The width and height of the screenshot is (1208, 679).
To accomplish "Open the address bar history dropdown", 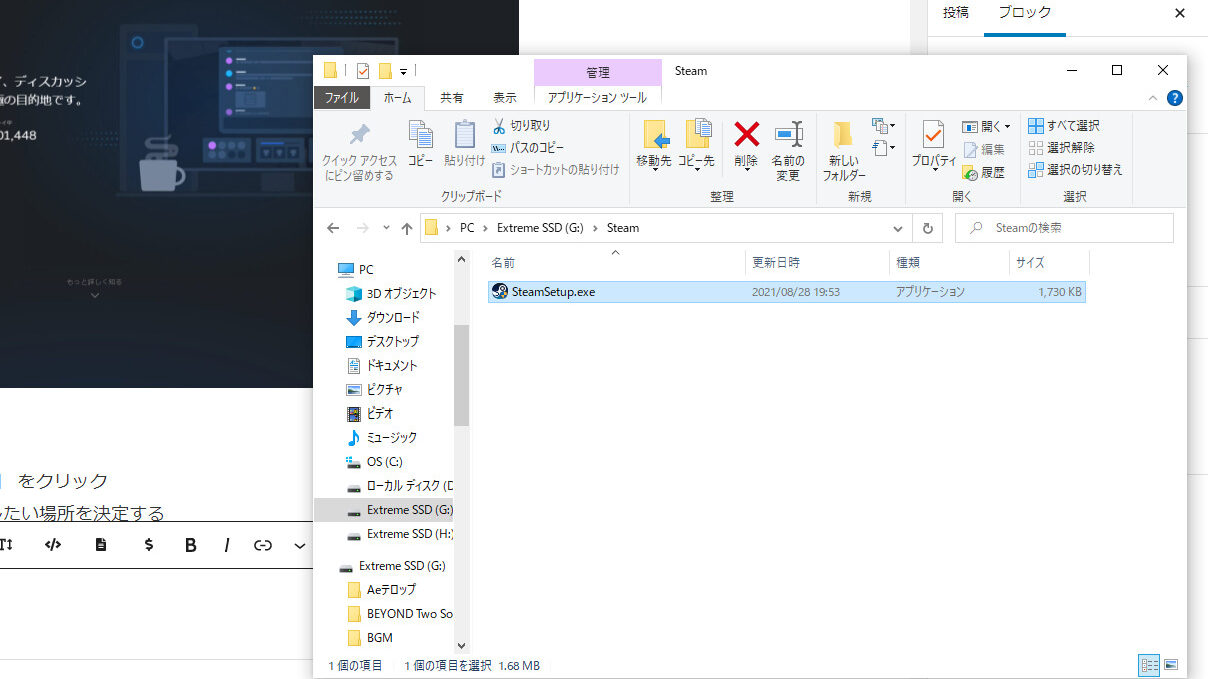I will coord(898,228).
